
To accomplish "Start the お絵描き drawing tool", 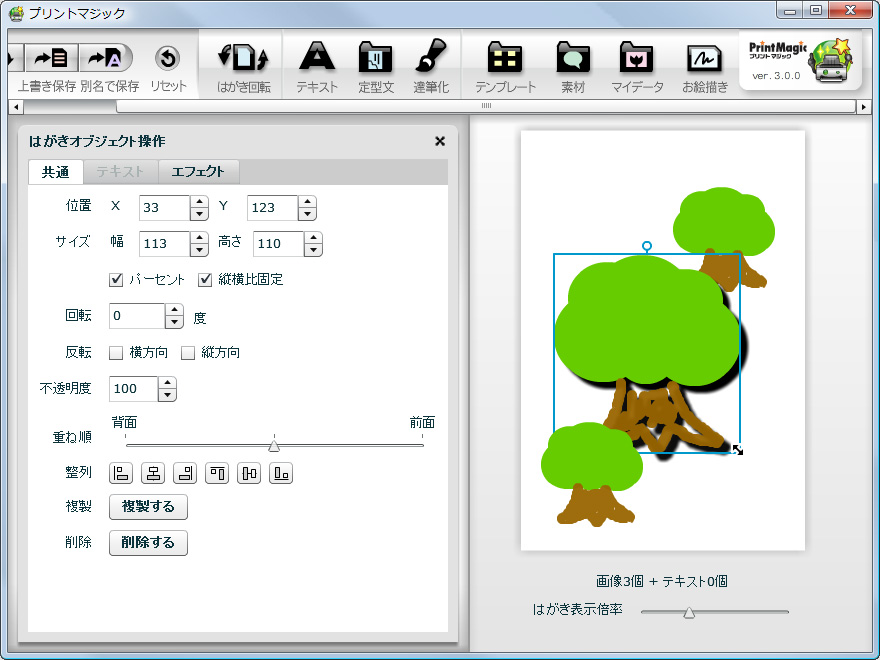I will (x=703, y=62).
